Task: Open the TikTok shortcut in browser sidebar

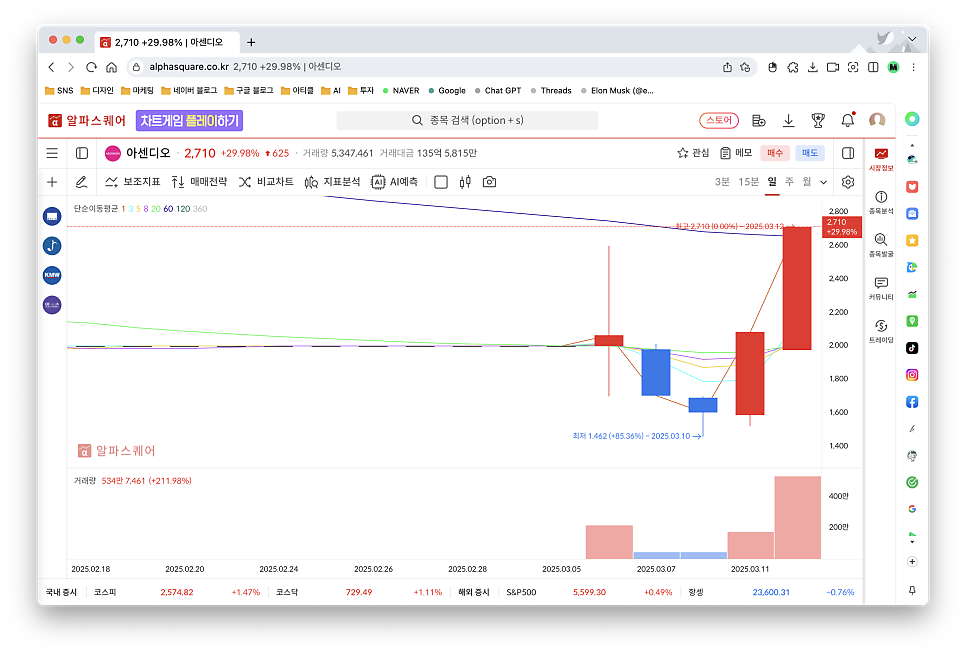Action: pos(912,348)
